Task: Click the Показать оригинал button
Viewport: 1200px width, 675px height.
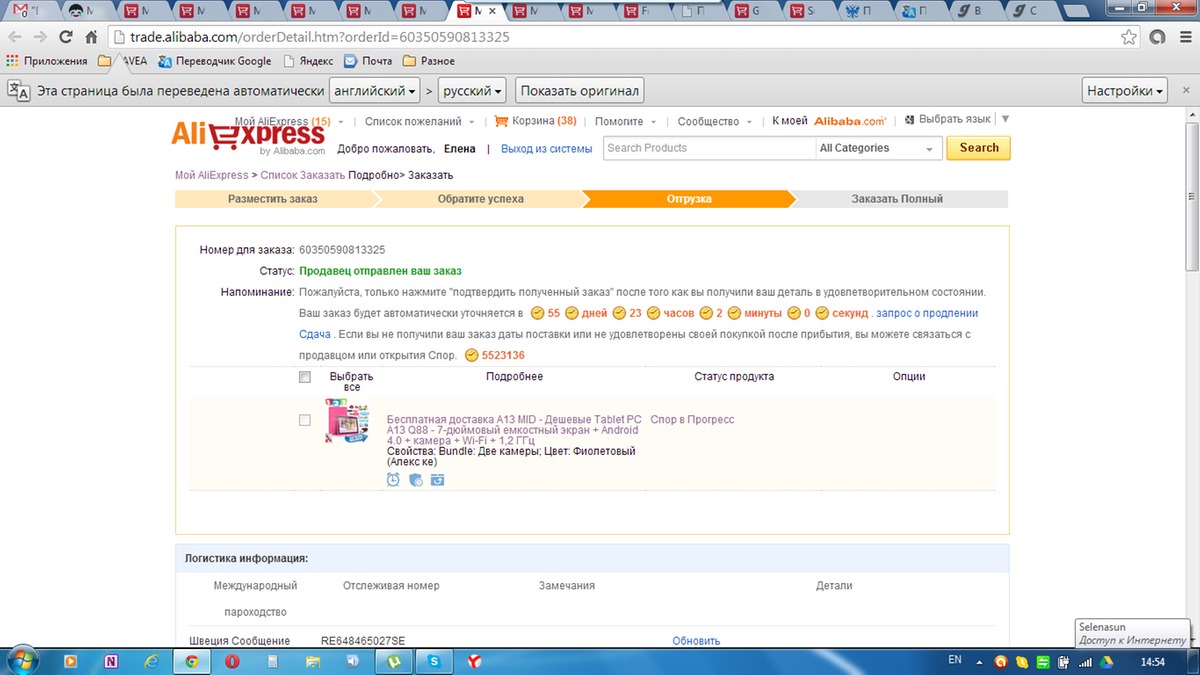Action: [580, 90]
